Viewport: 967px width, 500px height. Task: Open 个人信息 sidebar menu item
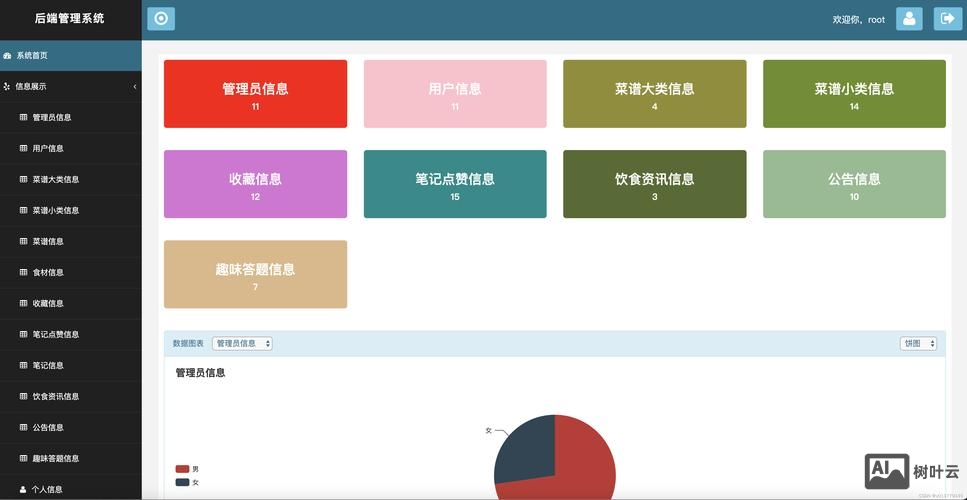pyautogui.click(x=71, y=490)
